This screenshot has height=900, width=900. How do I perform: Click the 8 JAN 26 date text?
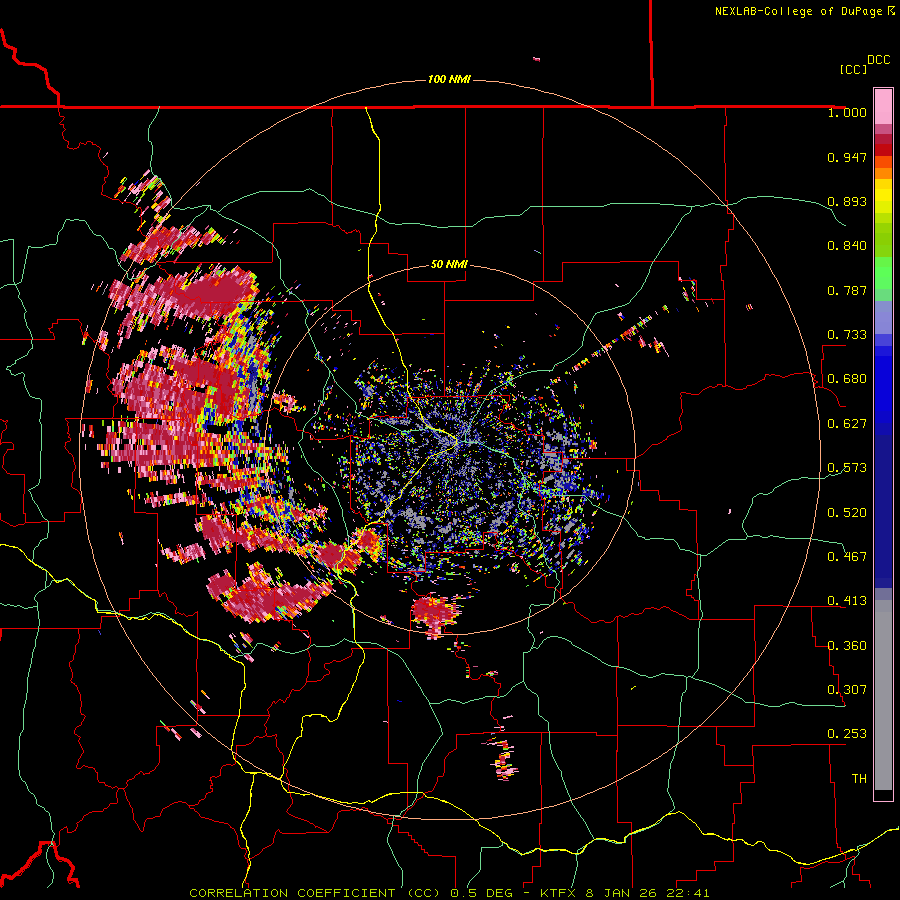tap(622, 893)
